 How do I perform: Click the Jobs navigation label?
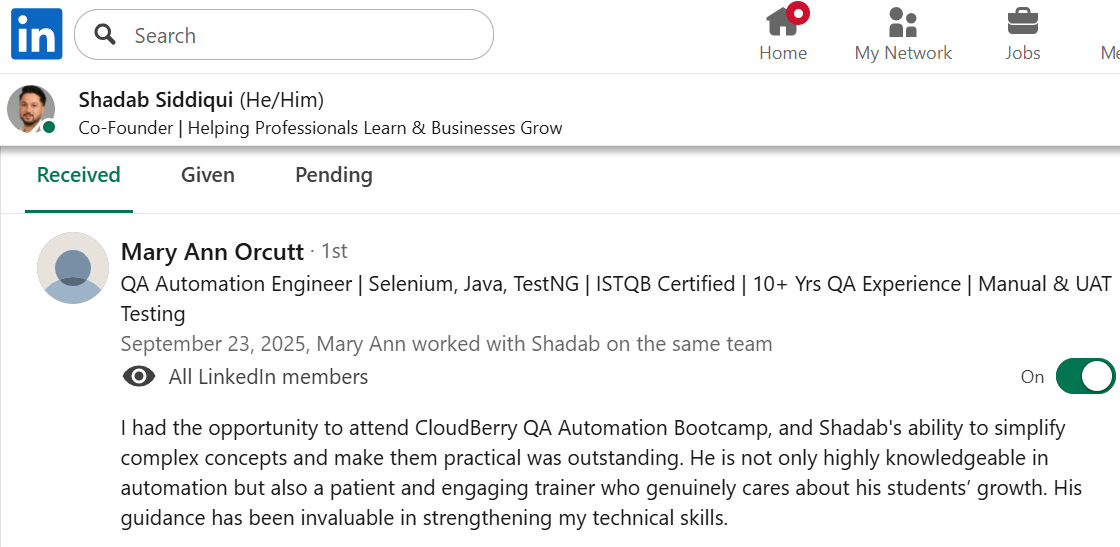pyautogui.click(x=1023, y=53)
